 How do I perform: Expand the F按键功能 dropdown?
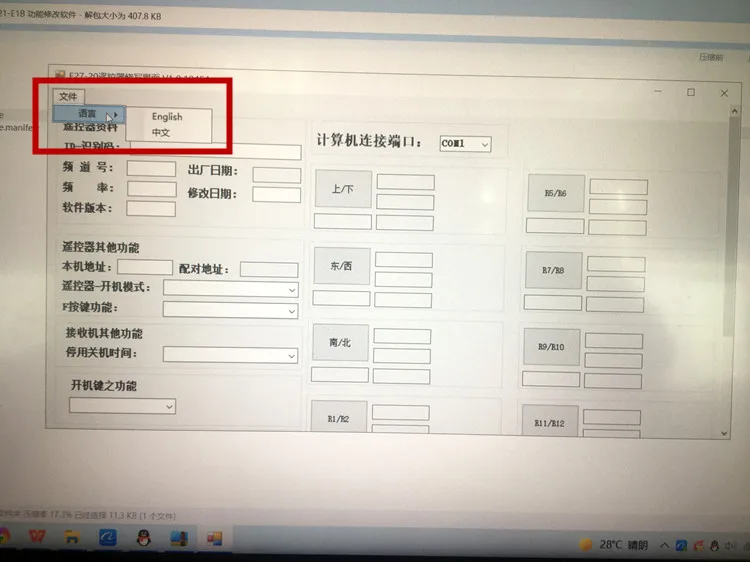click(231, 310)
